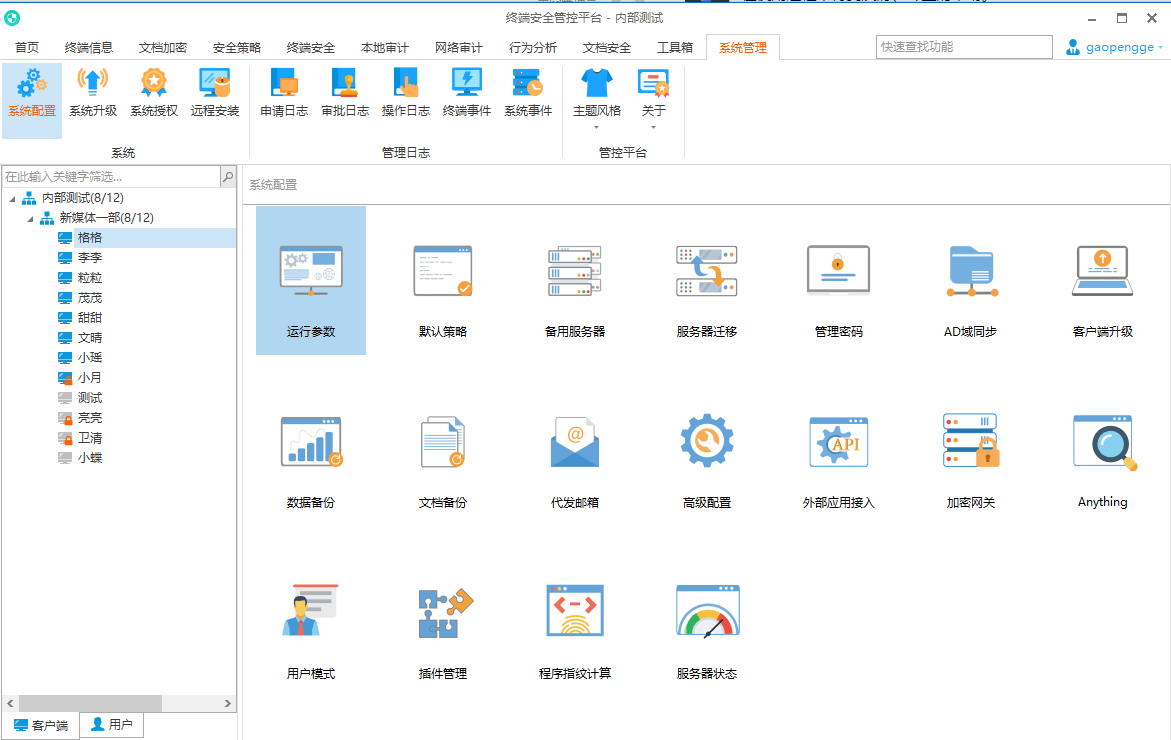Click the tree panel horizontal scrollbar
Viewport: 1171px width, 740px height.
(90, 703)
